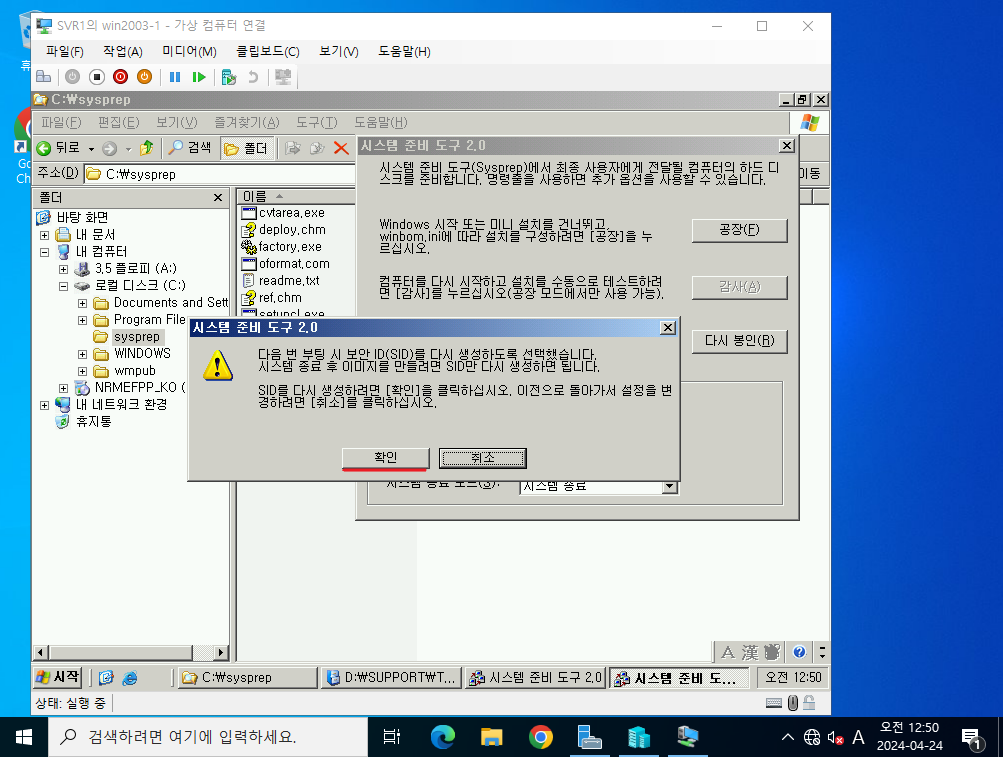Select readme.txt in file list

click(288, 280)
